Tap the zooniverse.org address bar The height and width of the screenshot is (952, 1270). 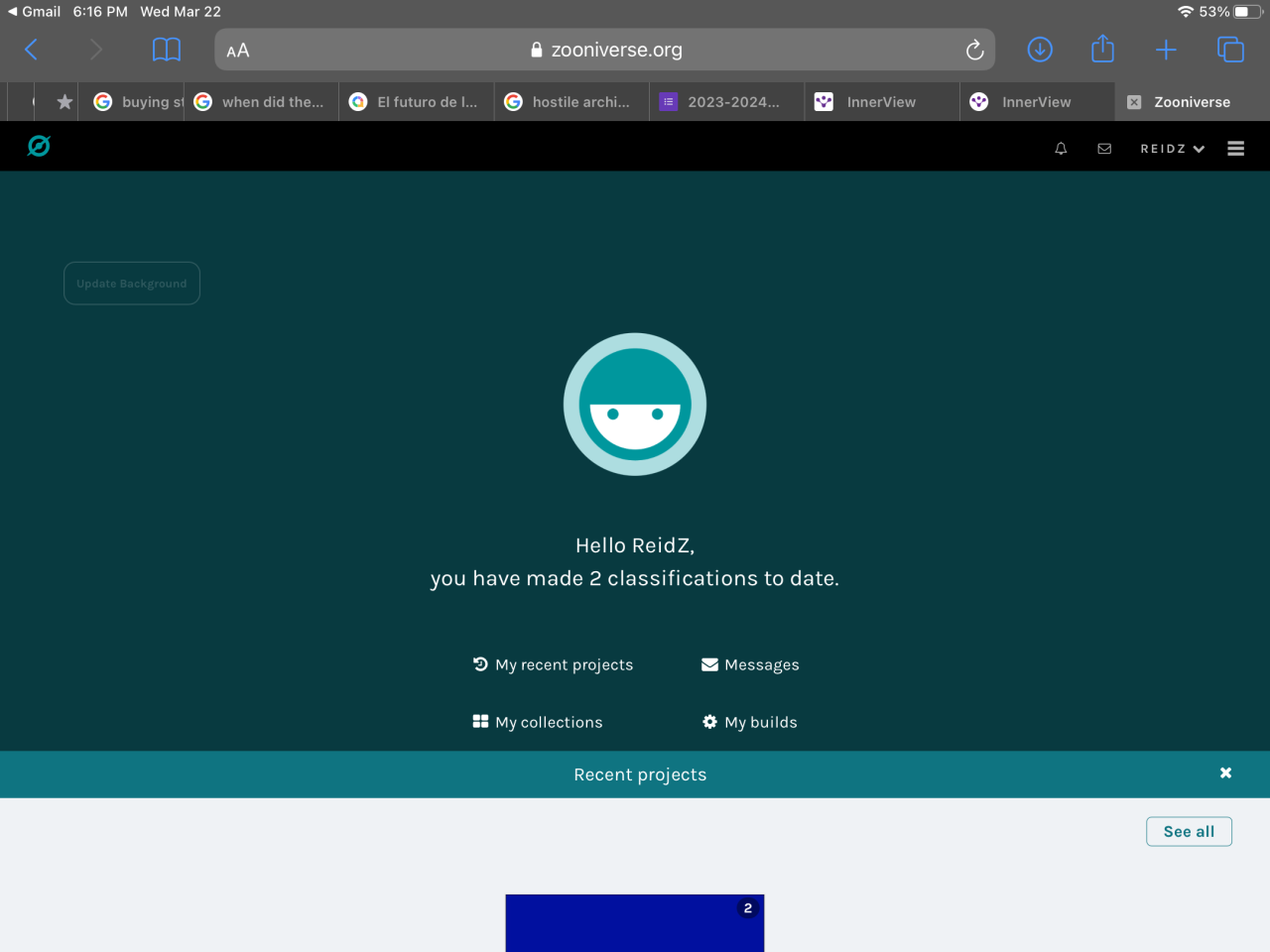point(605,50)
